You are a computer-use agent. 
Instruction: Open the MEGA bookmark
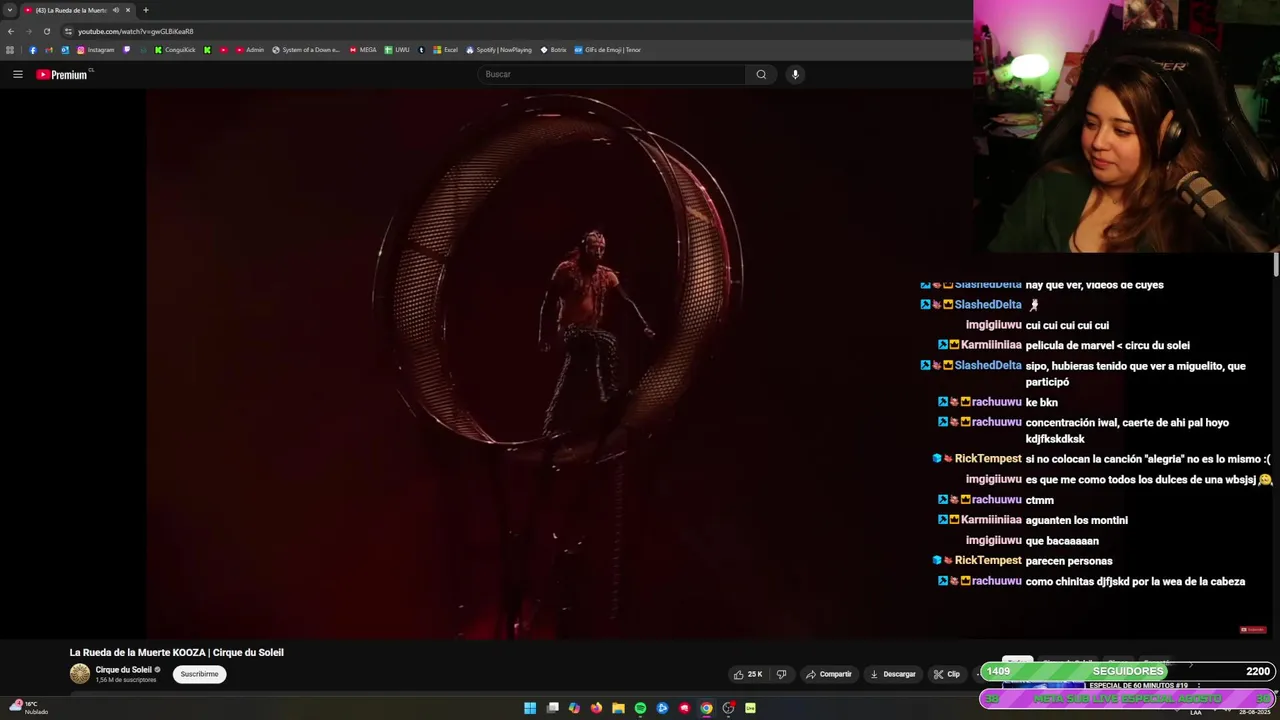(x=363, y=50)
